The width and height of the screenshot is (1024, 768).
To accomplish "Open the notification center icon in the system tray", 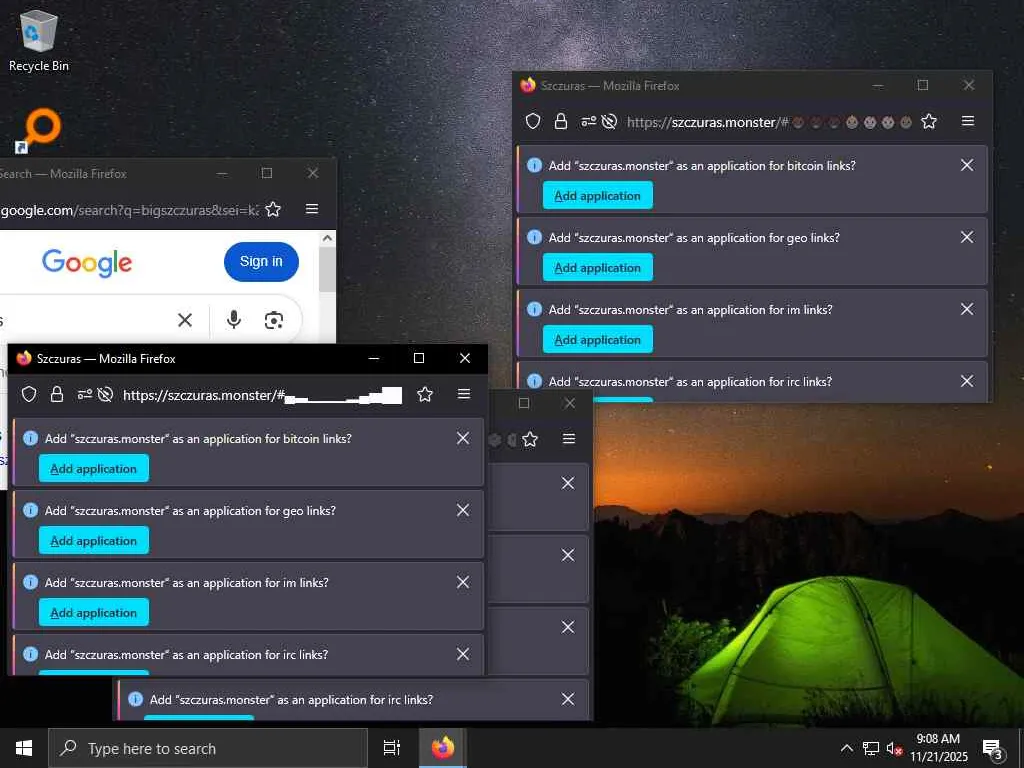I will (992, 749).
